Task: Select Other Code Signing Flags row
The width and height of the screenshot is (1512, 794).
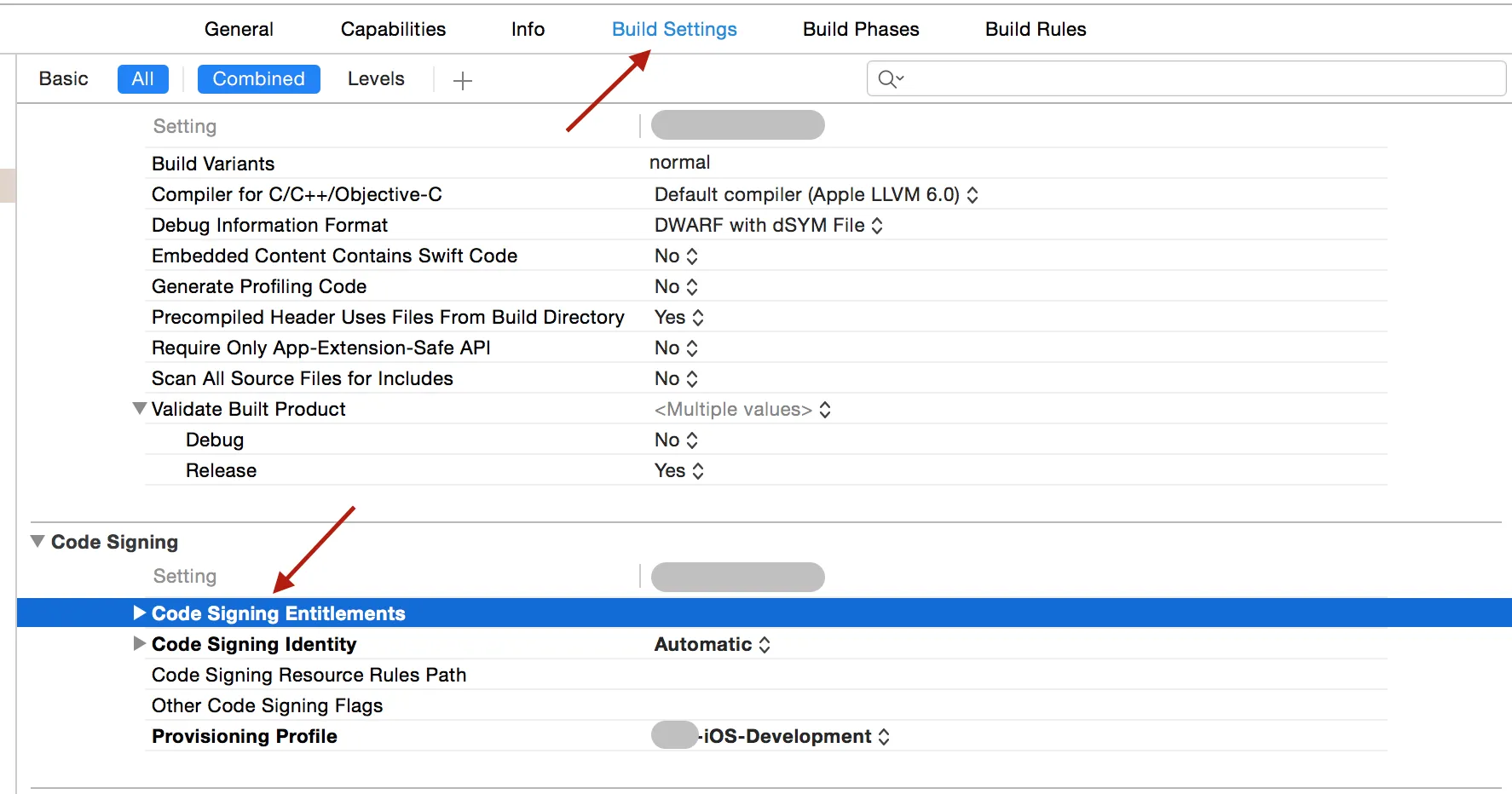Action: point(765,705)
